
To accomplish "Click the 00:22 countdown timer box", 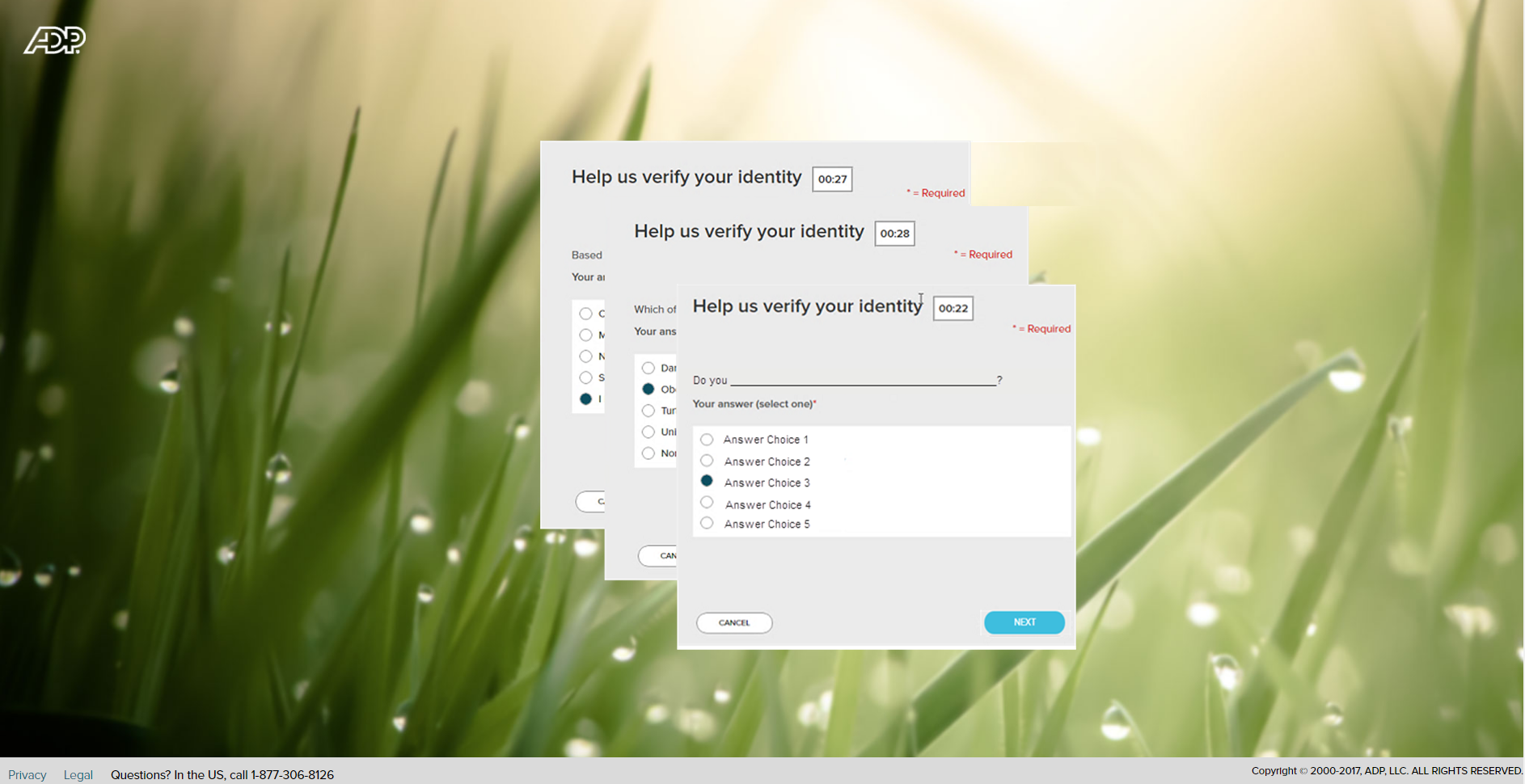I will (x=953, y=308).
